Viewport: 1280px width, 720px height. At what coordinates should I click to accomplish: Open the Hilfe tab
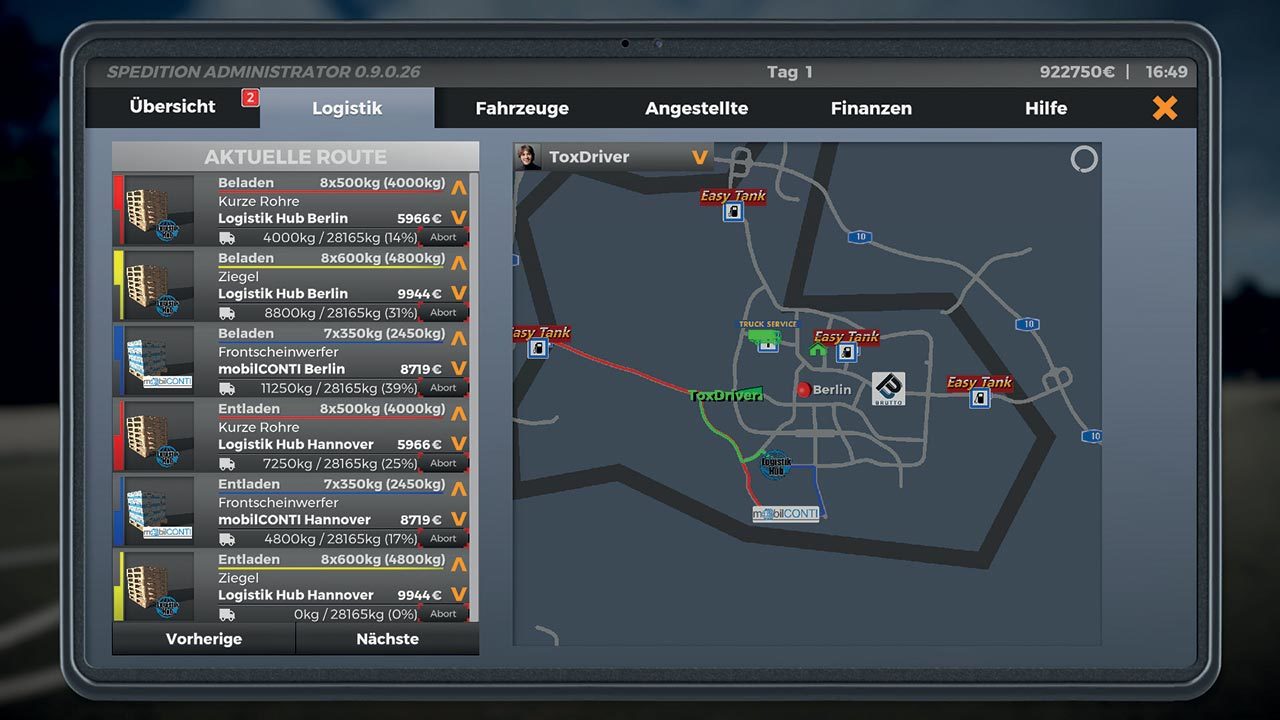click(1046, 108)
